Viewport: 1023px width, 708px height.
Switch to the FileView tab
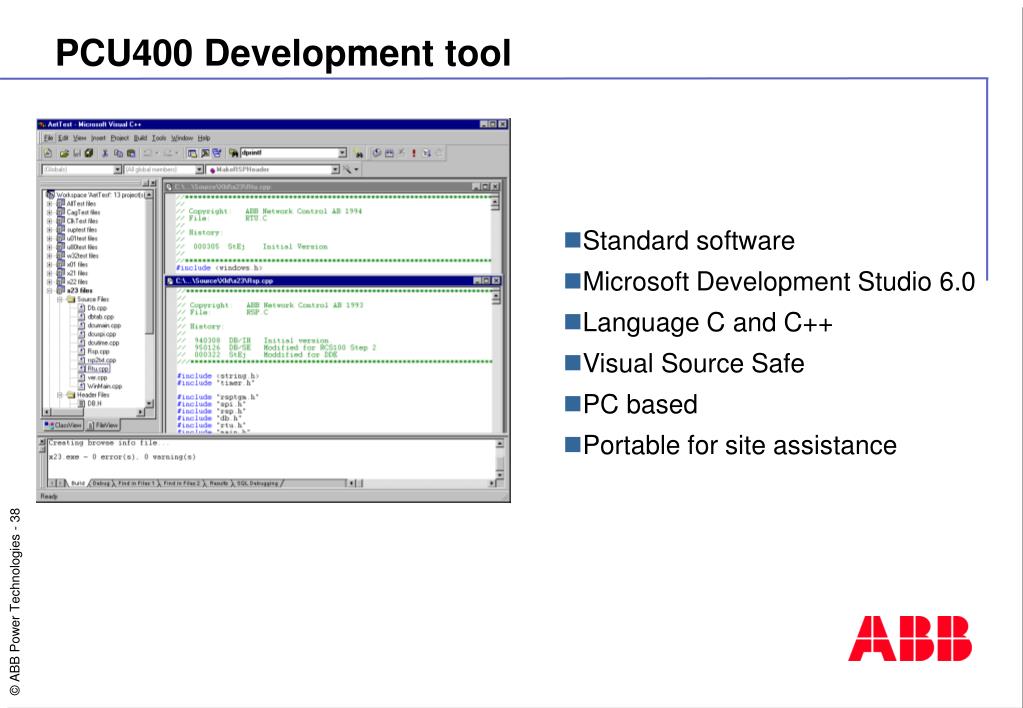pos(102,425)
